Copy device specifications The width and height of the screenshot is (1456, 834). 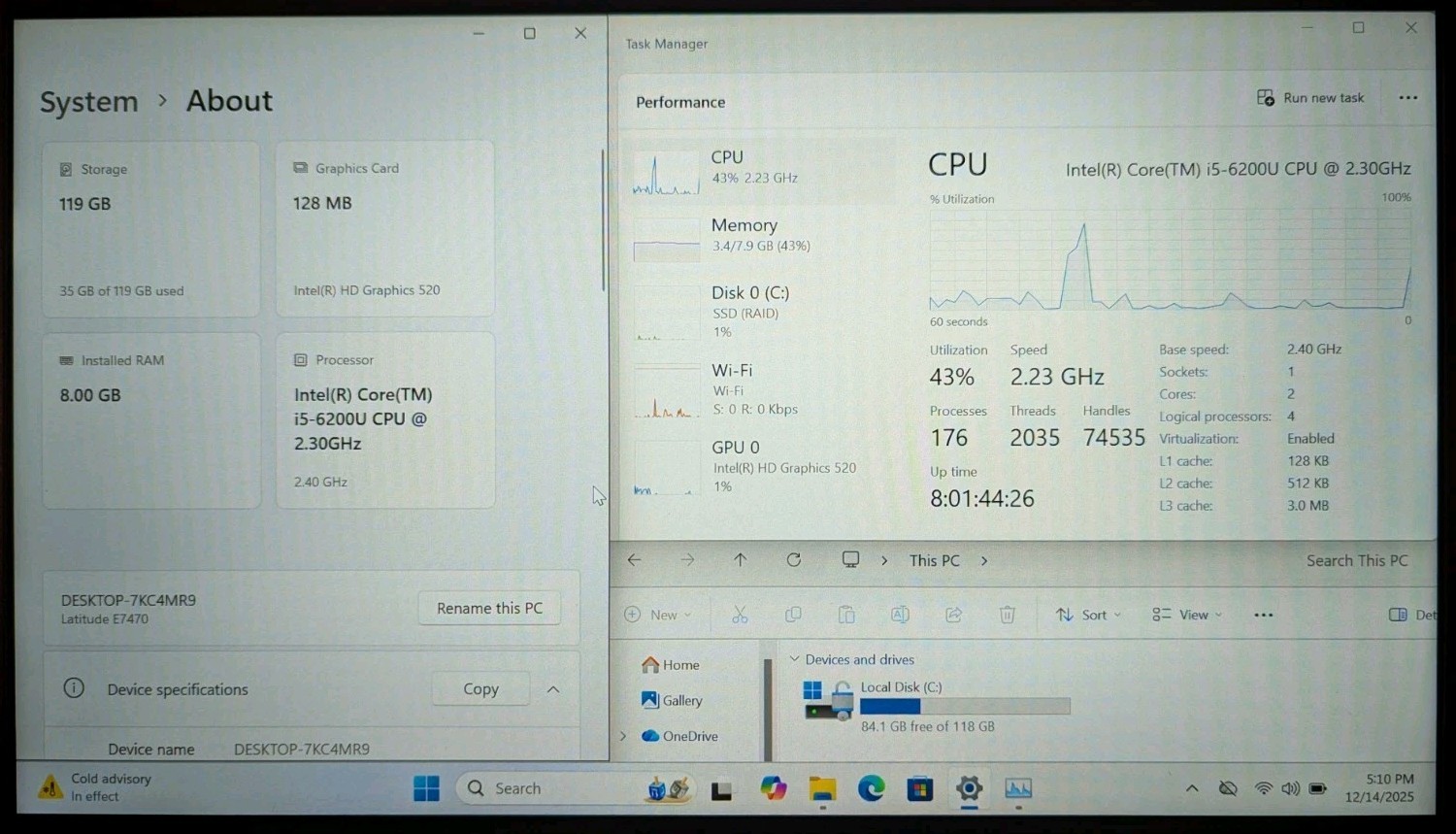tap(480, 688)
